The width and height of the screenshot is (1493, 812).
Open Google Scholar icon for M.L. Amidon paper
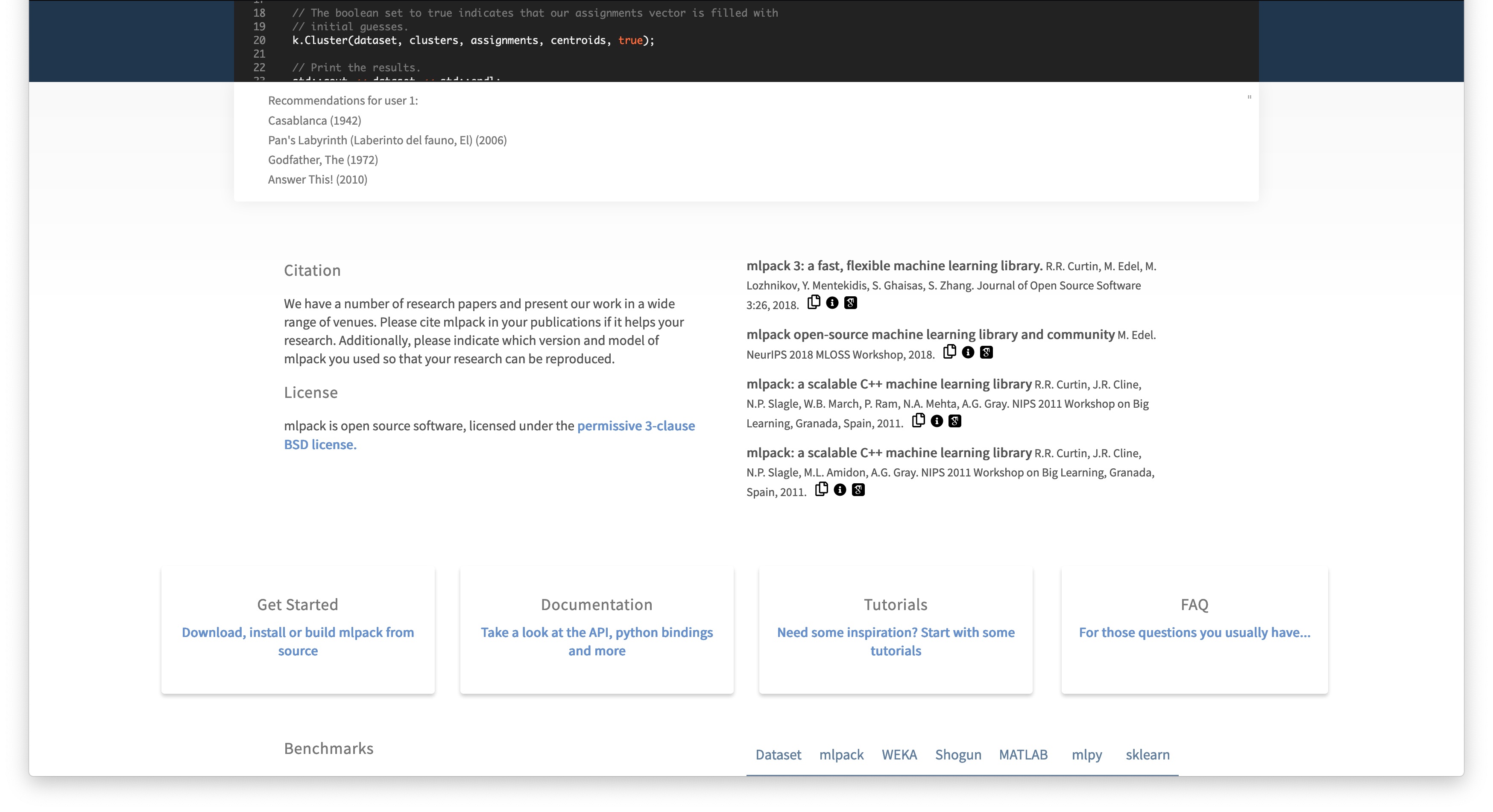(x=858, y=490)
